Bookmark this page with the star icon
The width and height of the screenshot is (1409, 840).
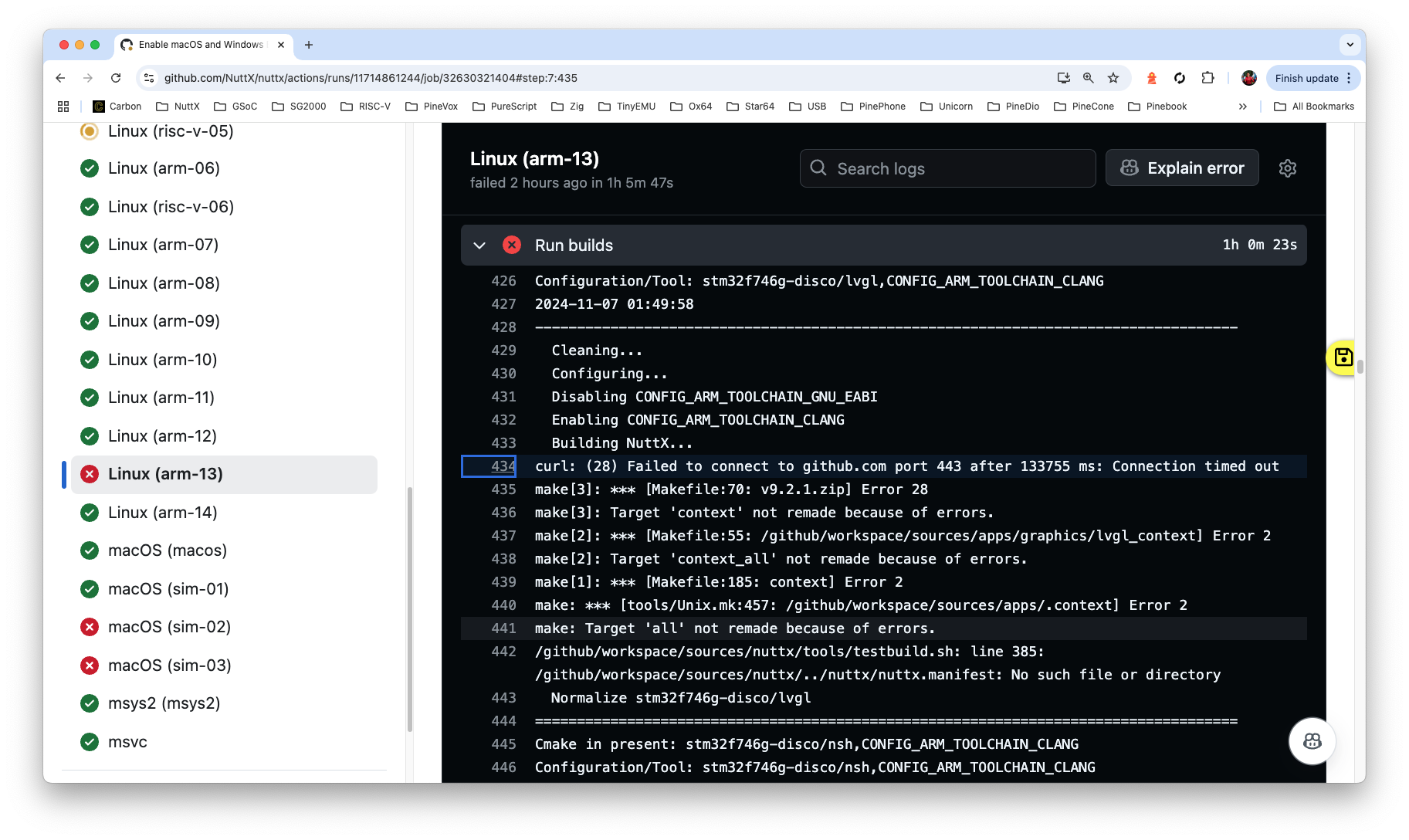click(x=1113, y=78)
